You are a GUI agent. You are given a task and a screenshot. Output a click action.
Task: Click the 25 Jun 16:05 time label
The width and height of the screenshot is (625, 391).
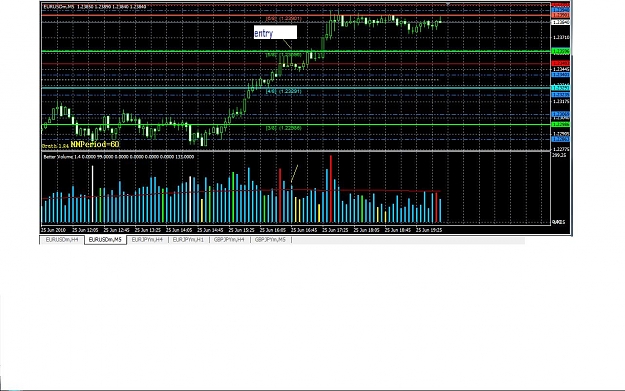point(273,230)
